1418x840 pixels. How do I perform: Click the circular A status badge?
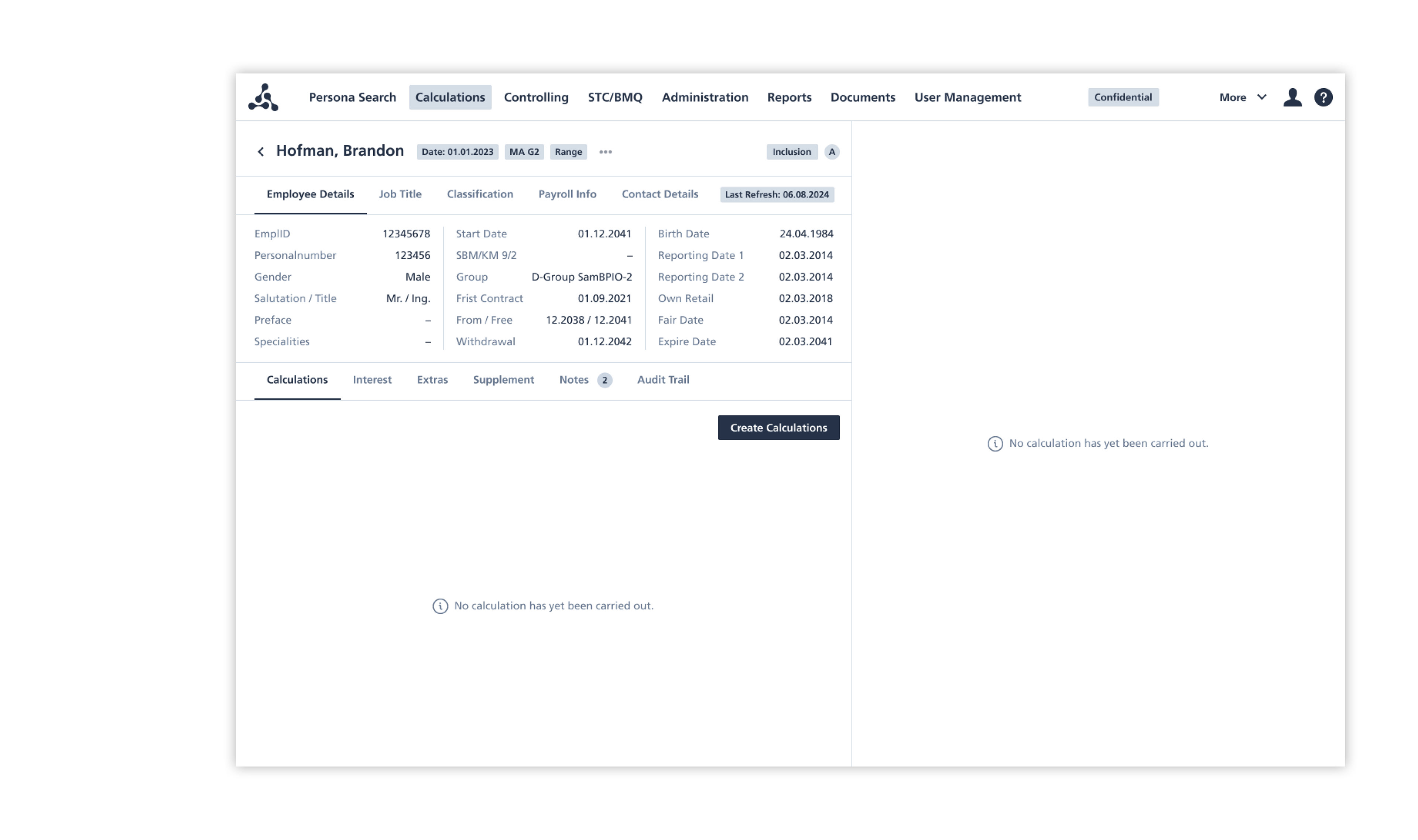(x=831, y=152)
